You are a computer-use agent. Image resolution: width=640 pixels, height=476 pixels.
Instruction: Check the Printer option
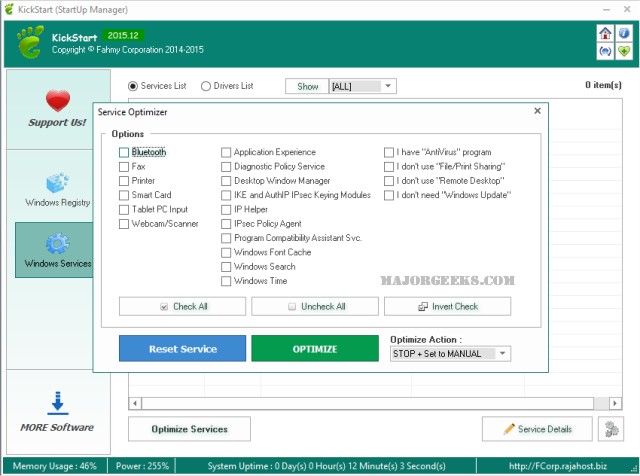(124, 181)
